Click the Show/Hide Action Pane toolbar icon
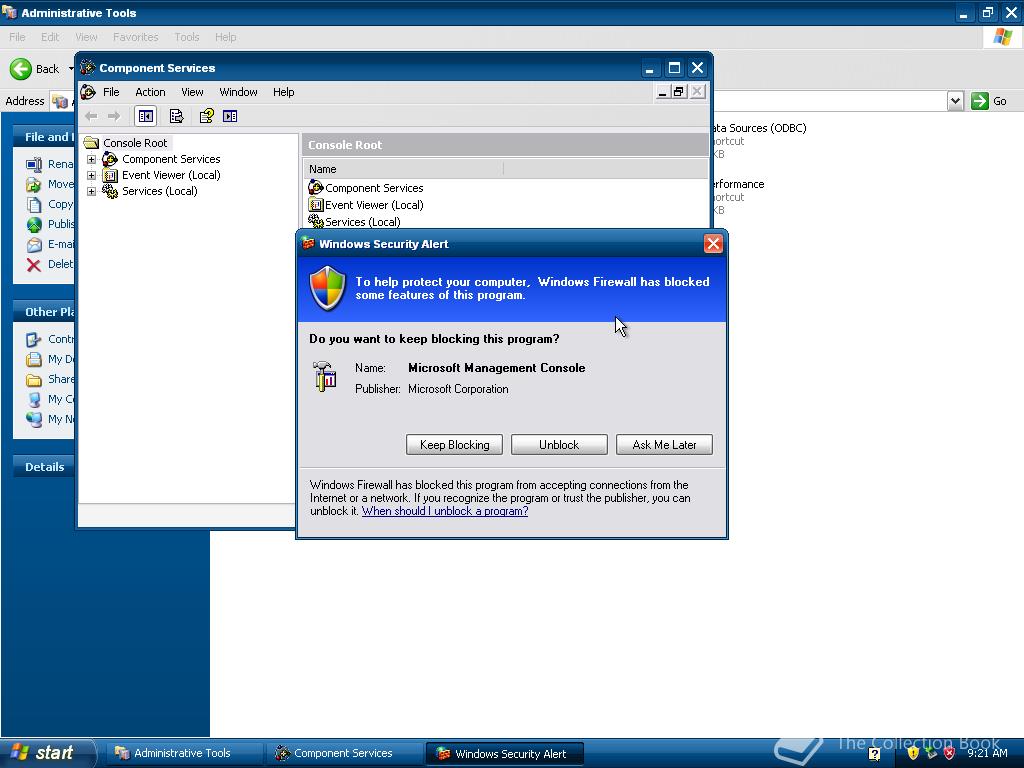This screenshot has width=1024, height=768. click(230, 116)
